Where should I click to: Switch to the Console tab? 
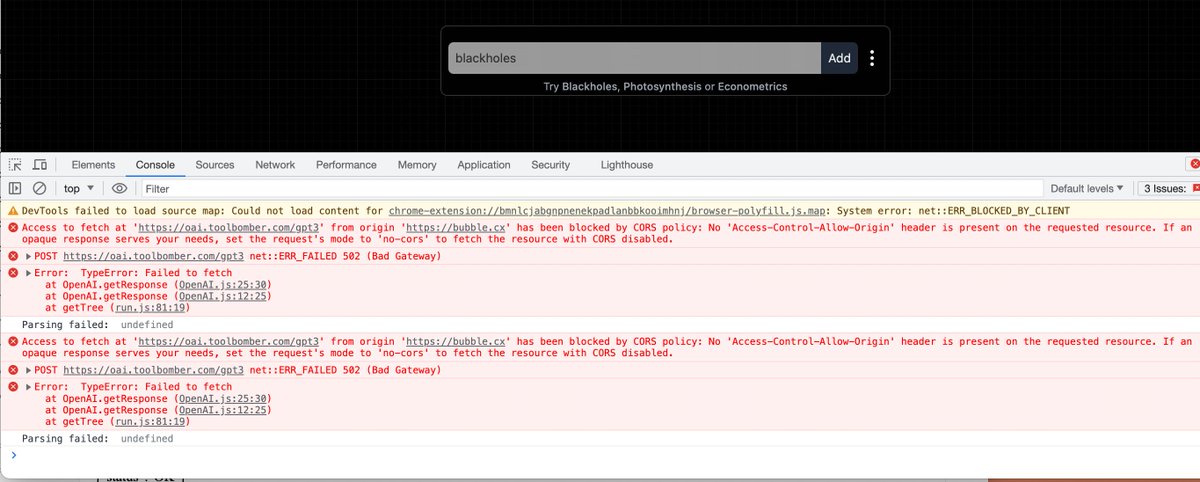[x=155, y=165]
